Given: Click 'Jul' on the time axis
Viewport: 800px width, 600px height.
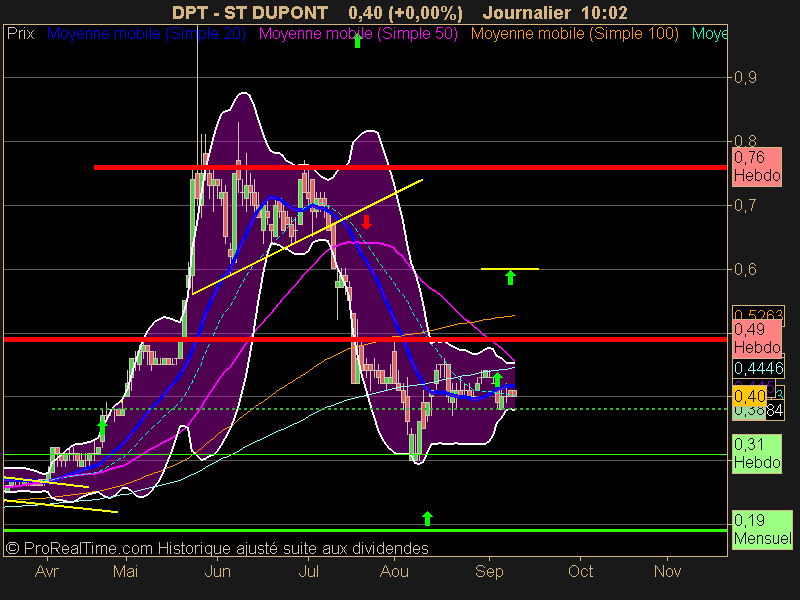Looking at the screenshot, I should point(309,571).
